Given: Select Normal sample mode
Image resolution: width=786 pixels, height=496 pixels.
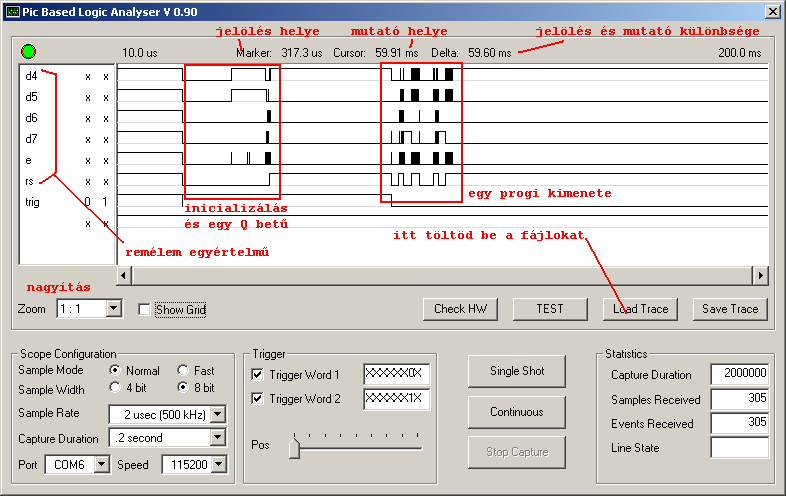Looking at the screenshot, I should pyautogui.click(x=115, y=370).
